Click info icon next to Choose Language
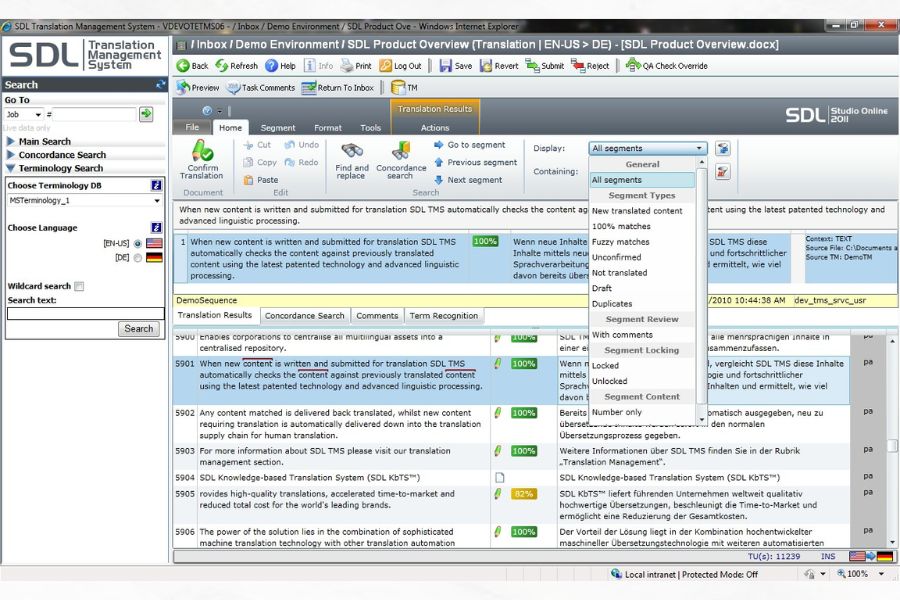This screenshot has width=900, height=600. point(156,228)
